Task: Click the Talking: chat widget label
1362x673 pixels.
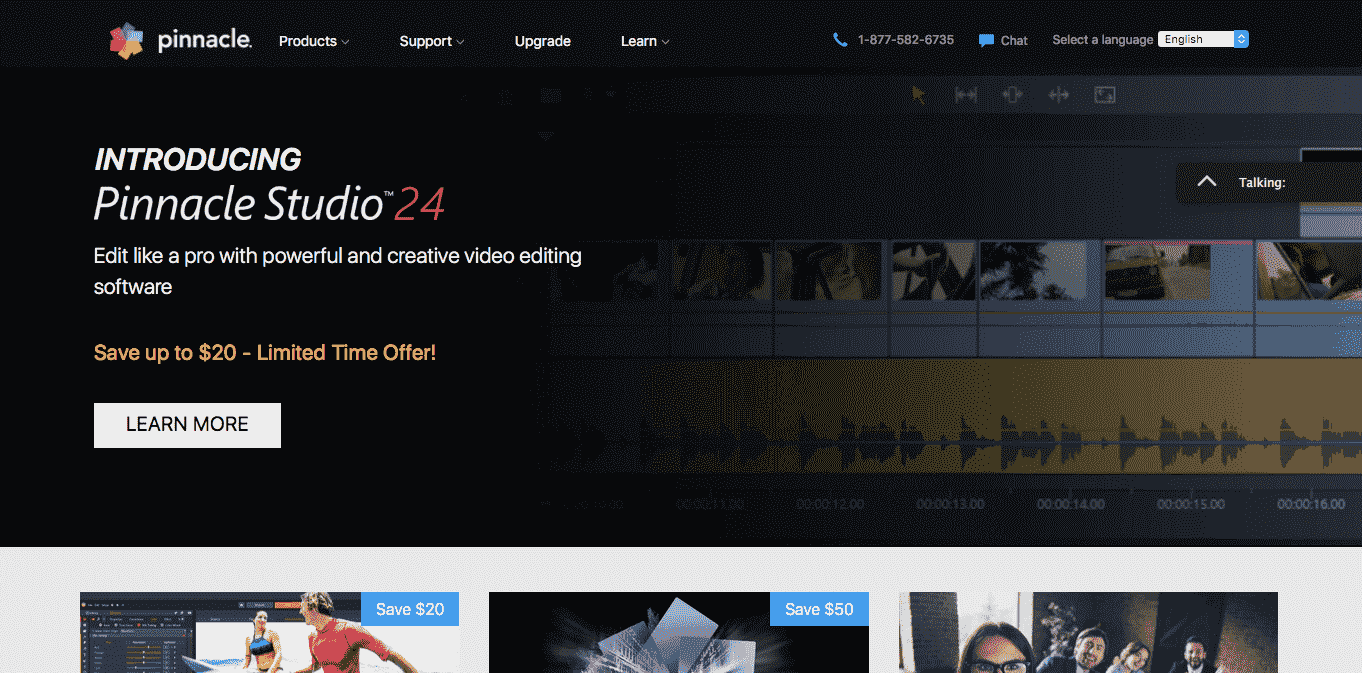Action: coord(1262,183)
